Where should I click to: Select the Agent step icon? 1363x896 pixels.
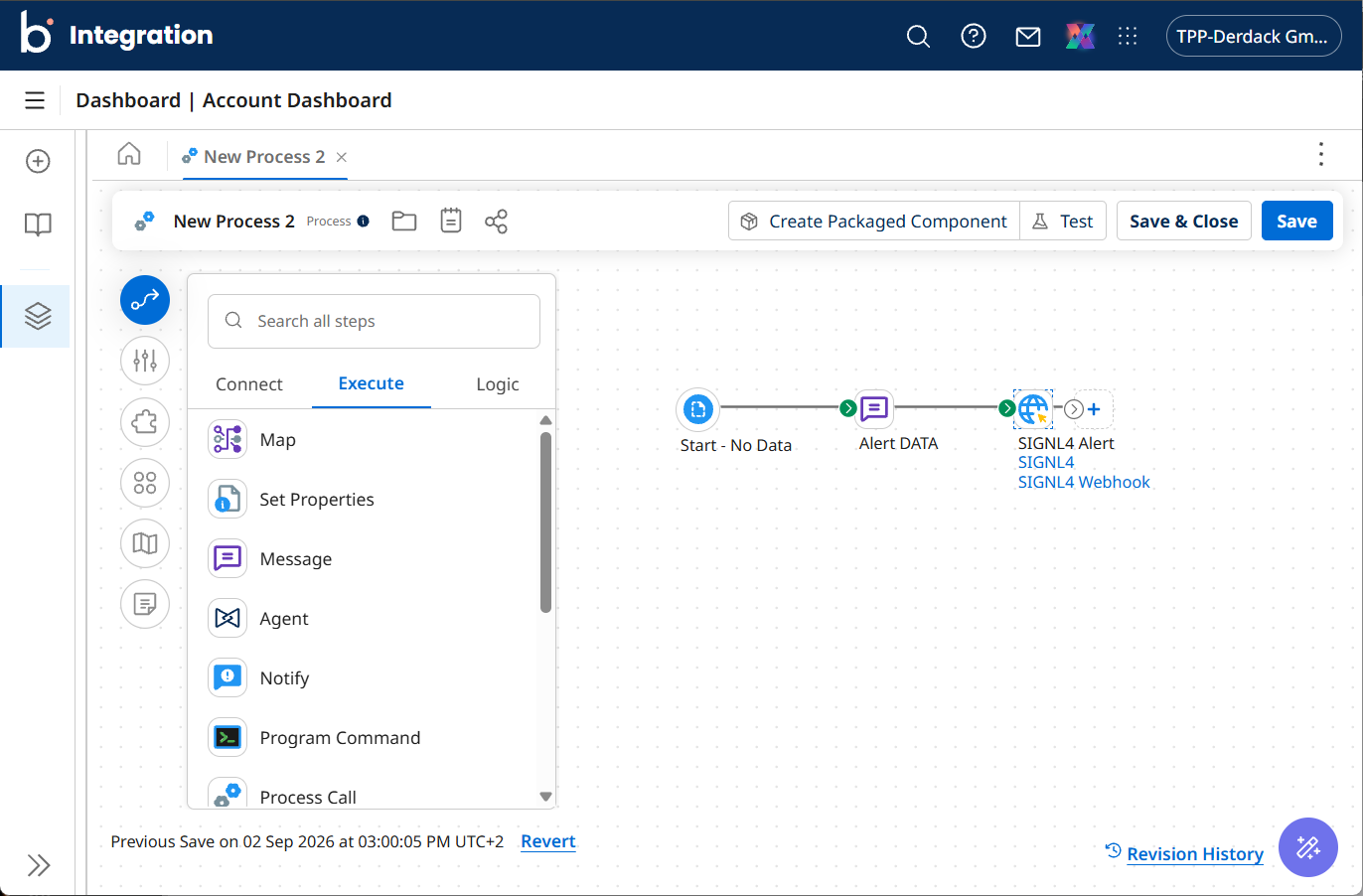point(227,618)
